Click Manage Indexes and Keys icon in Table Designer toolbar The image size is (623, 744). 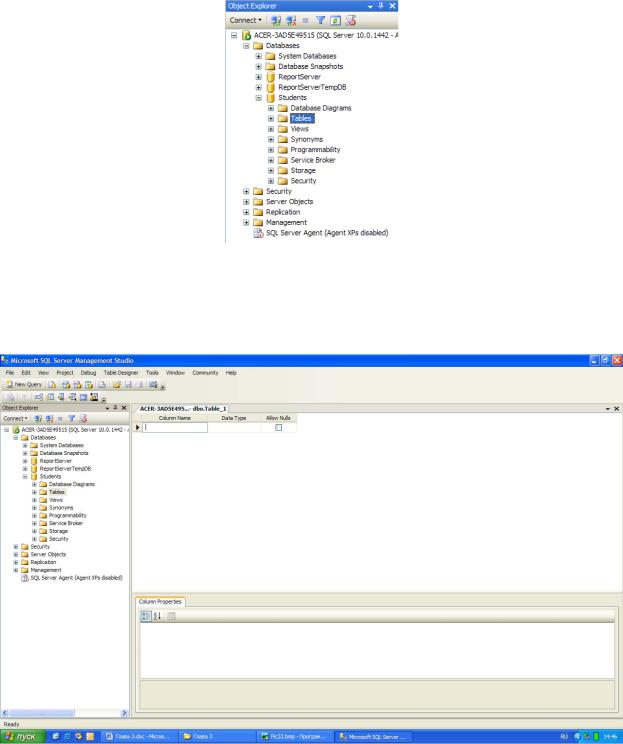coord(50,397)
